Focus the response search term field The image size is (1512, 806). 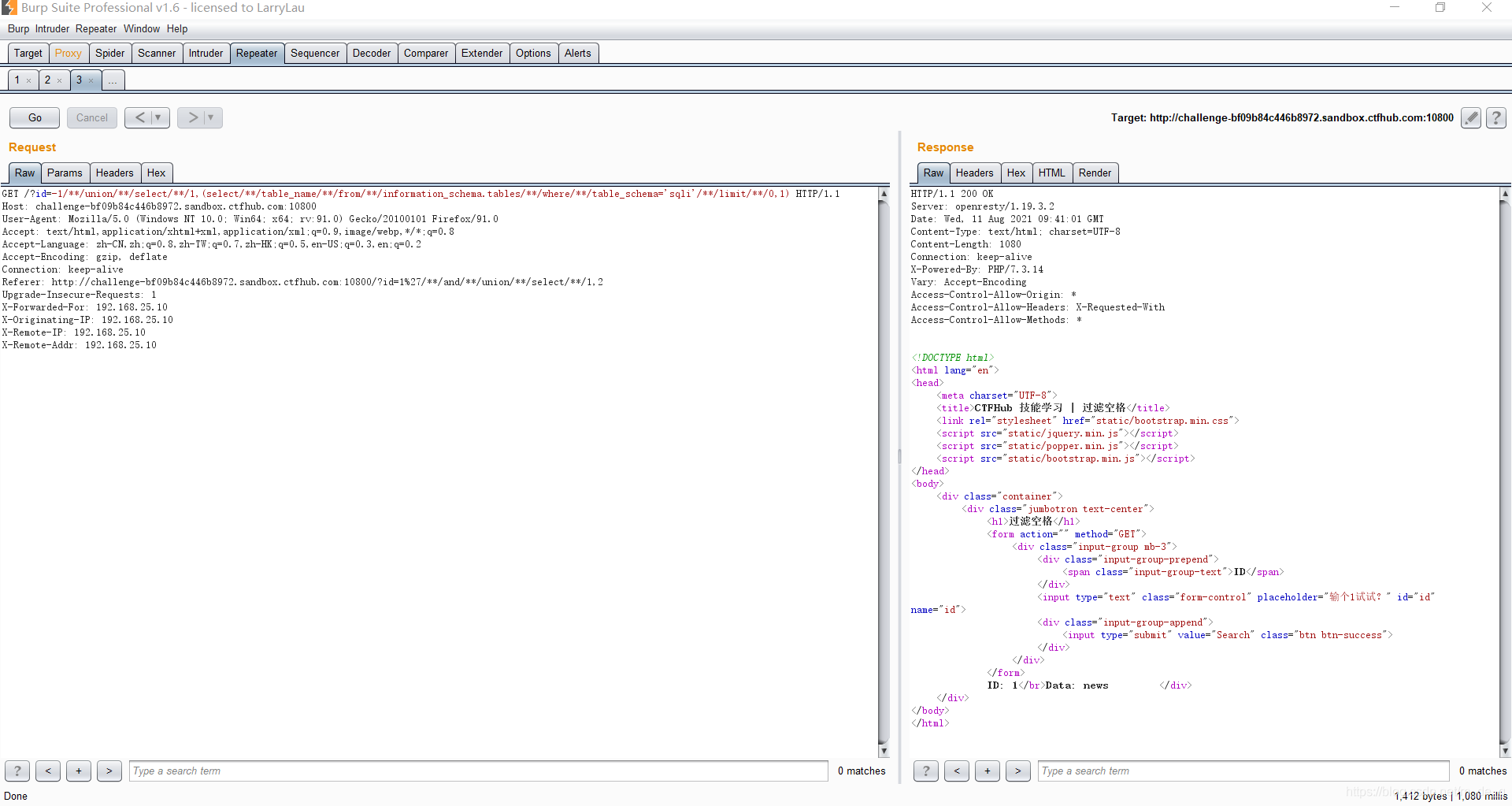pyautogui.click(x=1243, y=771)
